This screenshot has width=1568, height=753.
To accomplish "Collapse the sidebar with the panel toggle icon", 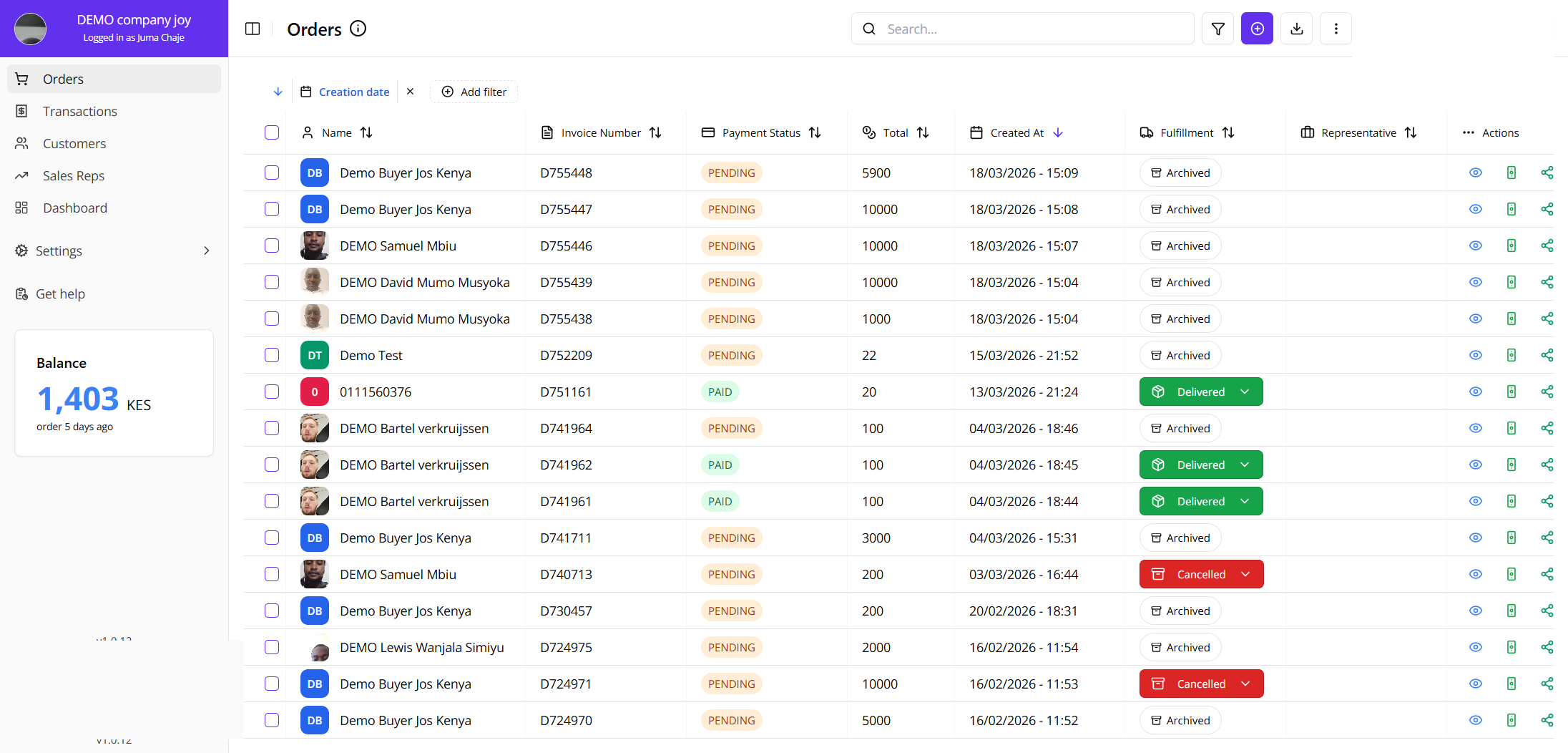I will (253, 29).
